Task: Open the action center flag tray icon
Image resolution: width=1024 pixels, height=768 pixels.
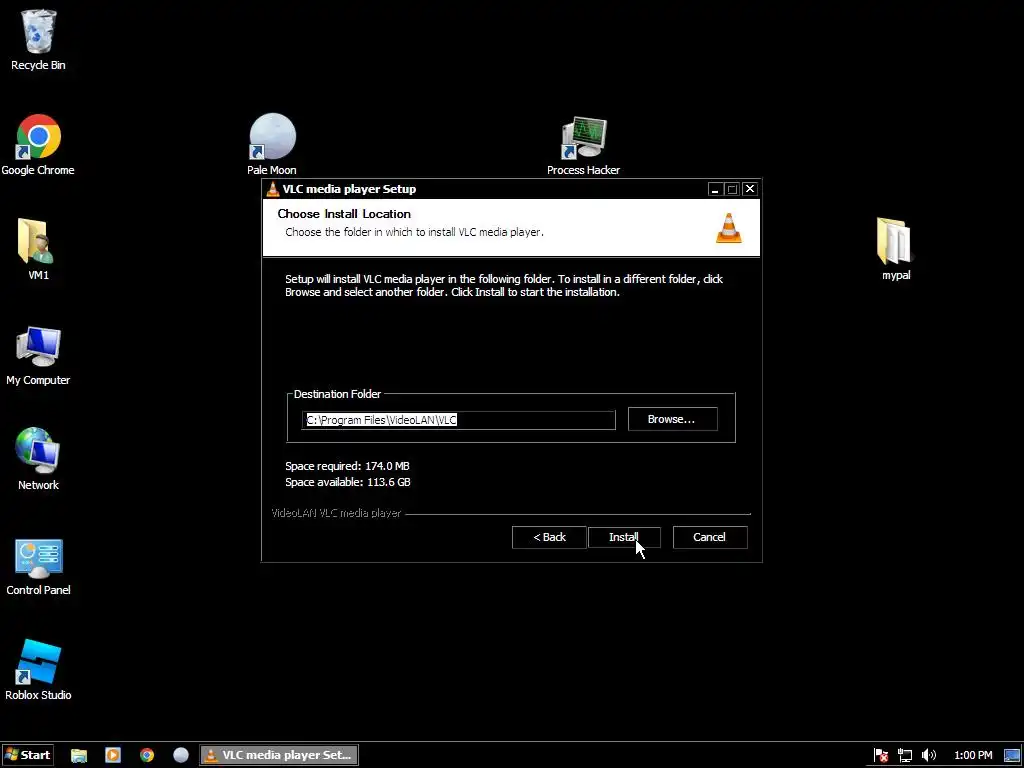Action: coord(881,755)
